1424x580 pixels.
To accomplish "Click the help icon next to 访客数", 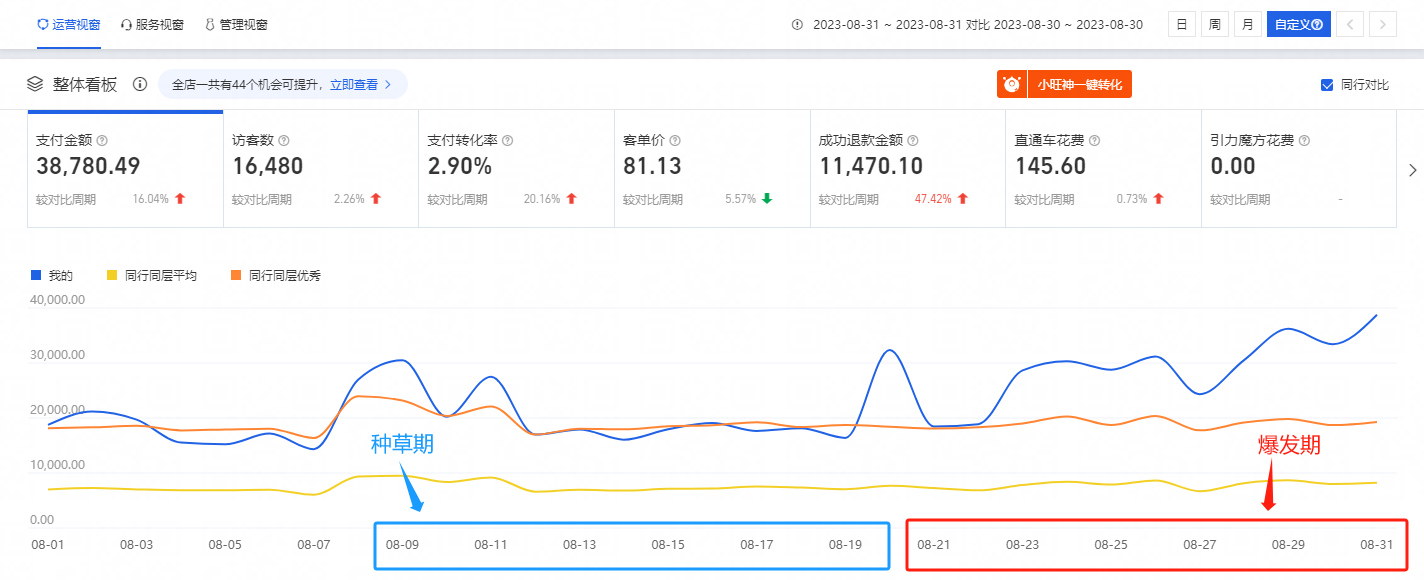I will point(284,141).
